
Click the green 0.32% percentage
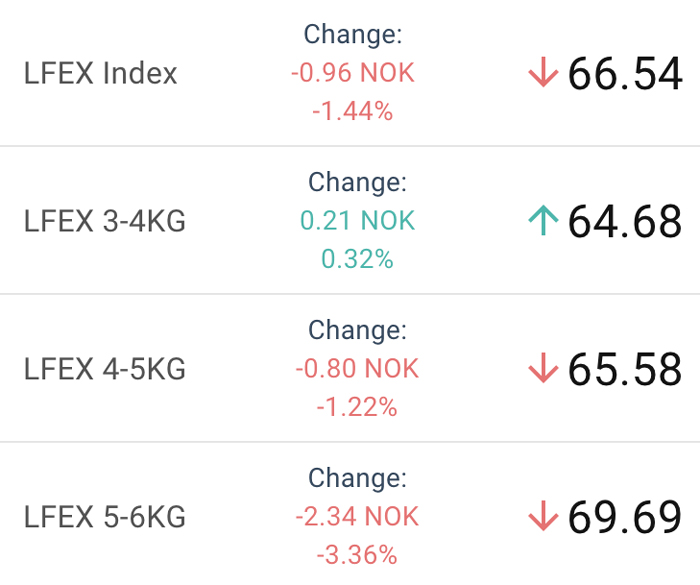[x=358, y=259]
